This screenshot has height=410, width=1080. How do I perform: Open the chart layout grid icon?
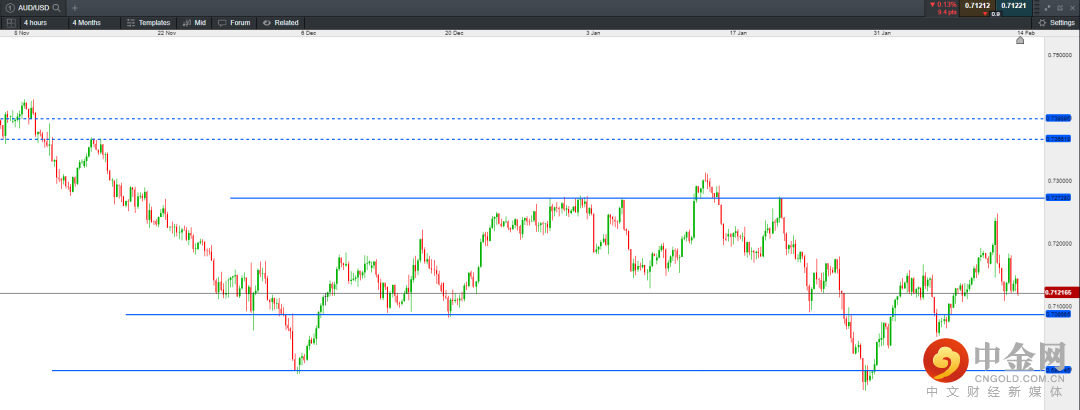point(10,22)
